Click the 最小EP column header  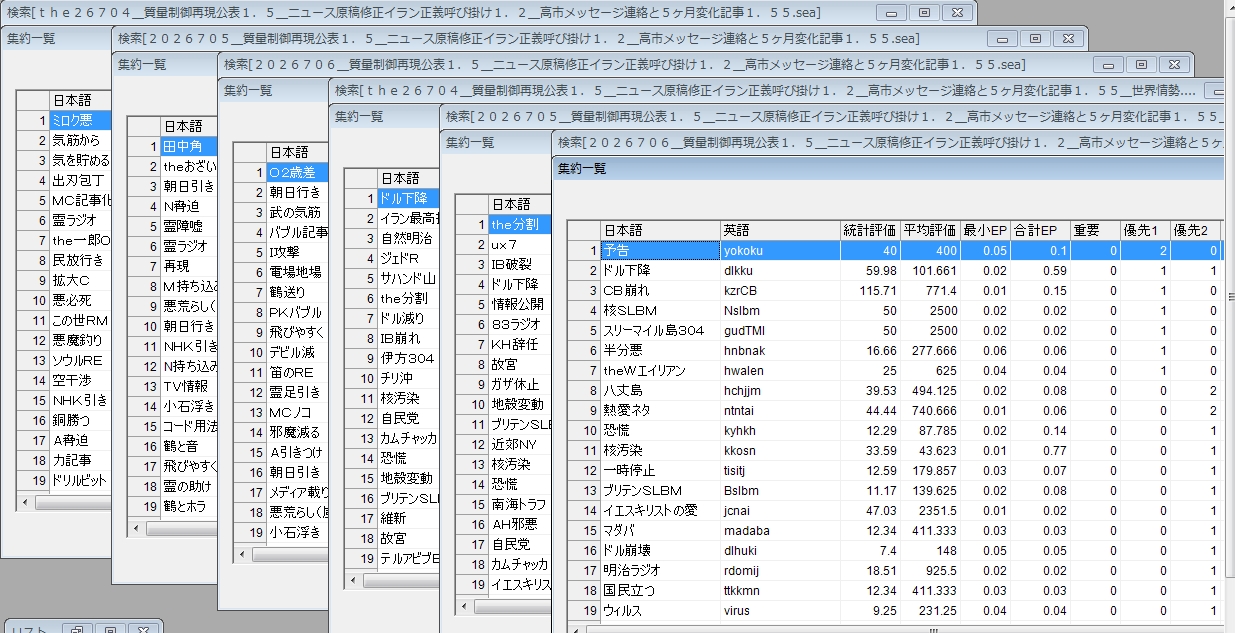(x=985, y=230)
